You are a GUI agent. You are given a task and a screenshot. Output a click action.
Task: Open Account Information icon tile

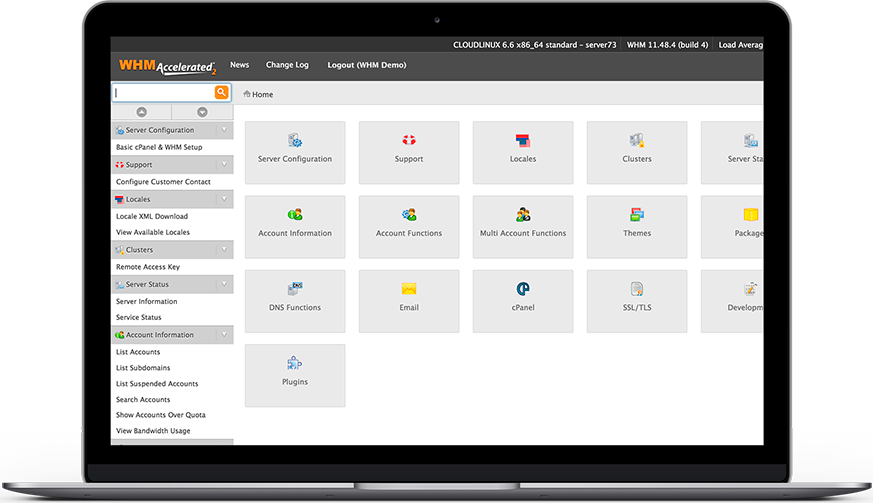[295, 215]
